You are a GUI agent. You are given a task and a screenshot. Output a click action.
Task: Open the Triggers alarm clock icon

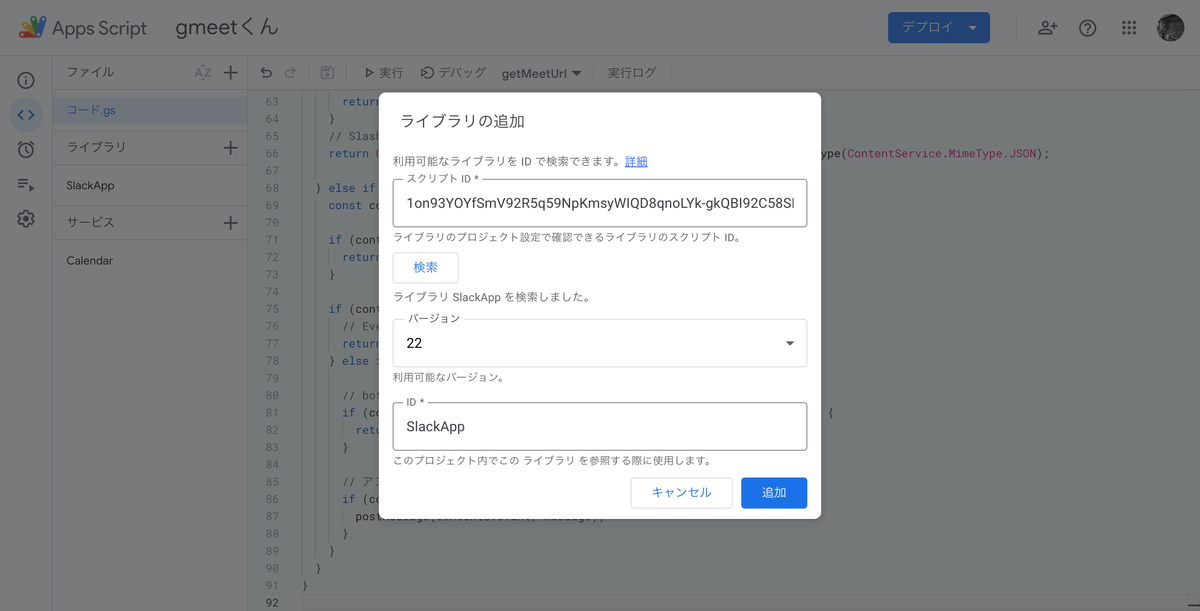tap(26, 149)
